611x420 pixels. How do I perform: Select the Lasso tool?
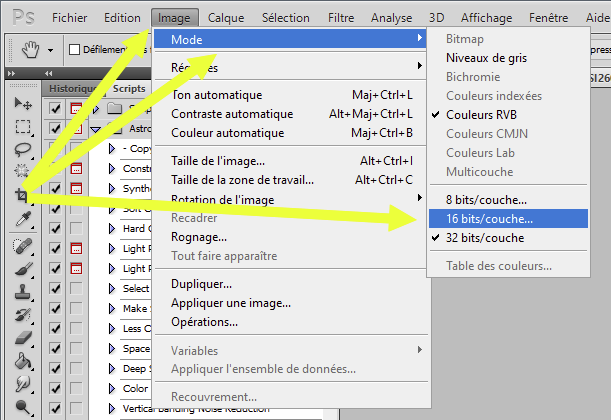(23, 150)
